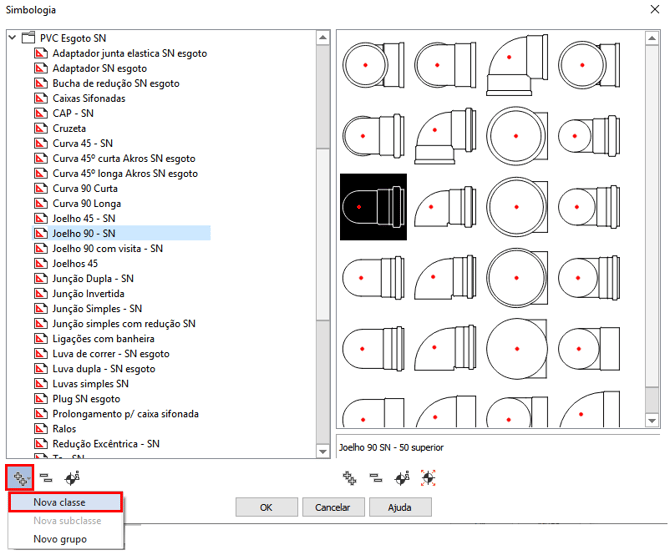The height and width of the screenshot is (555, 670).
Task: Click the add class icon below tree
Action: pos(20,478)
